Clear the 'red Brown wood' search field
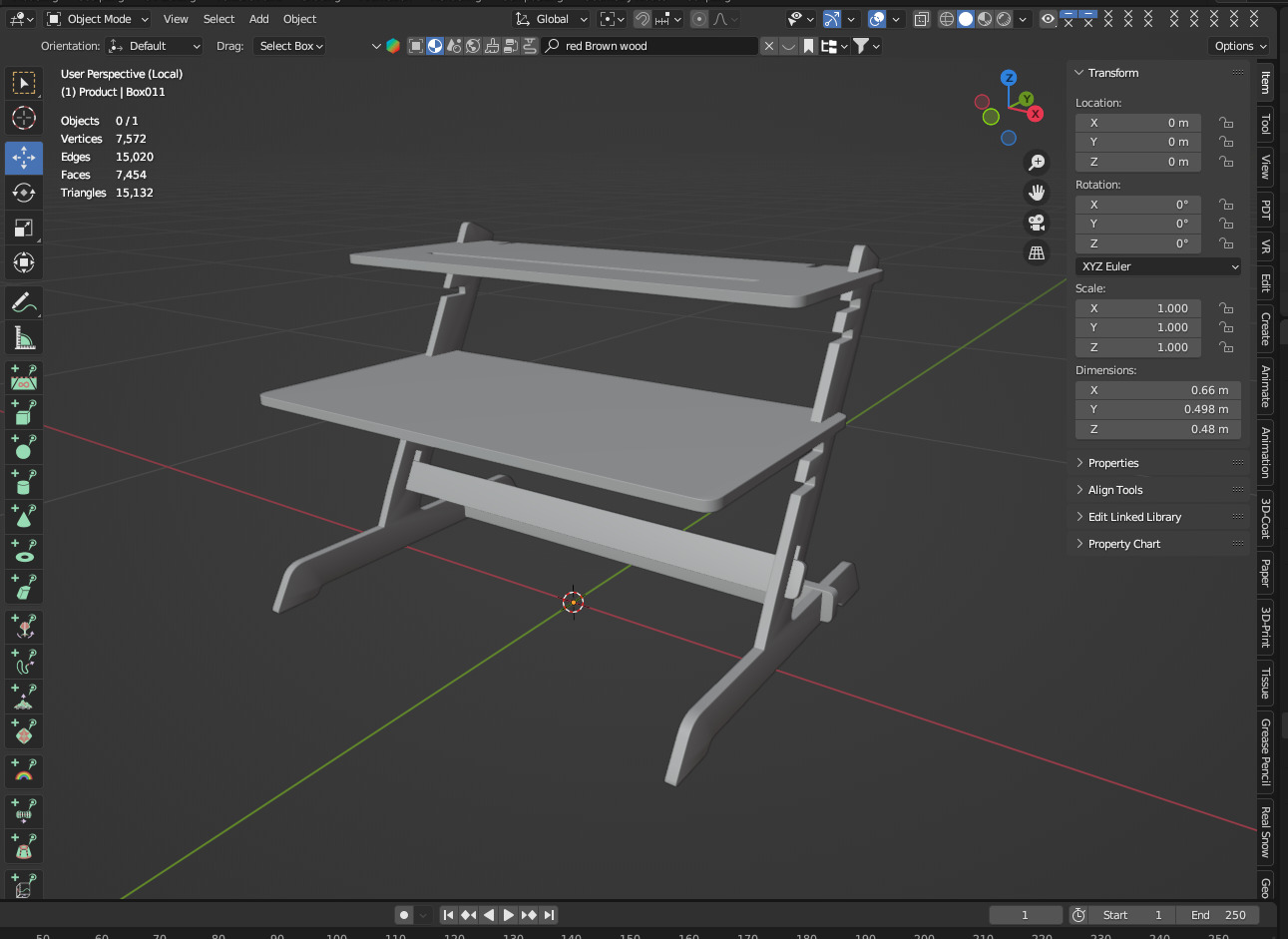The height and width of the screenshot is (939, 1288). [x=769, y=46]
